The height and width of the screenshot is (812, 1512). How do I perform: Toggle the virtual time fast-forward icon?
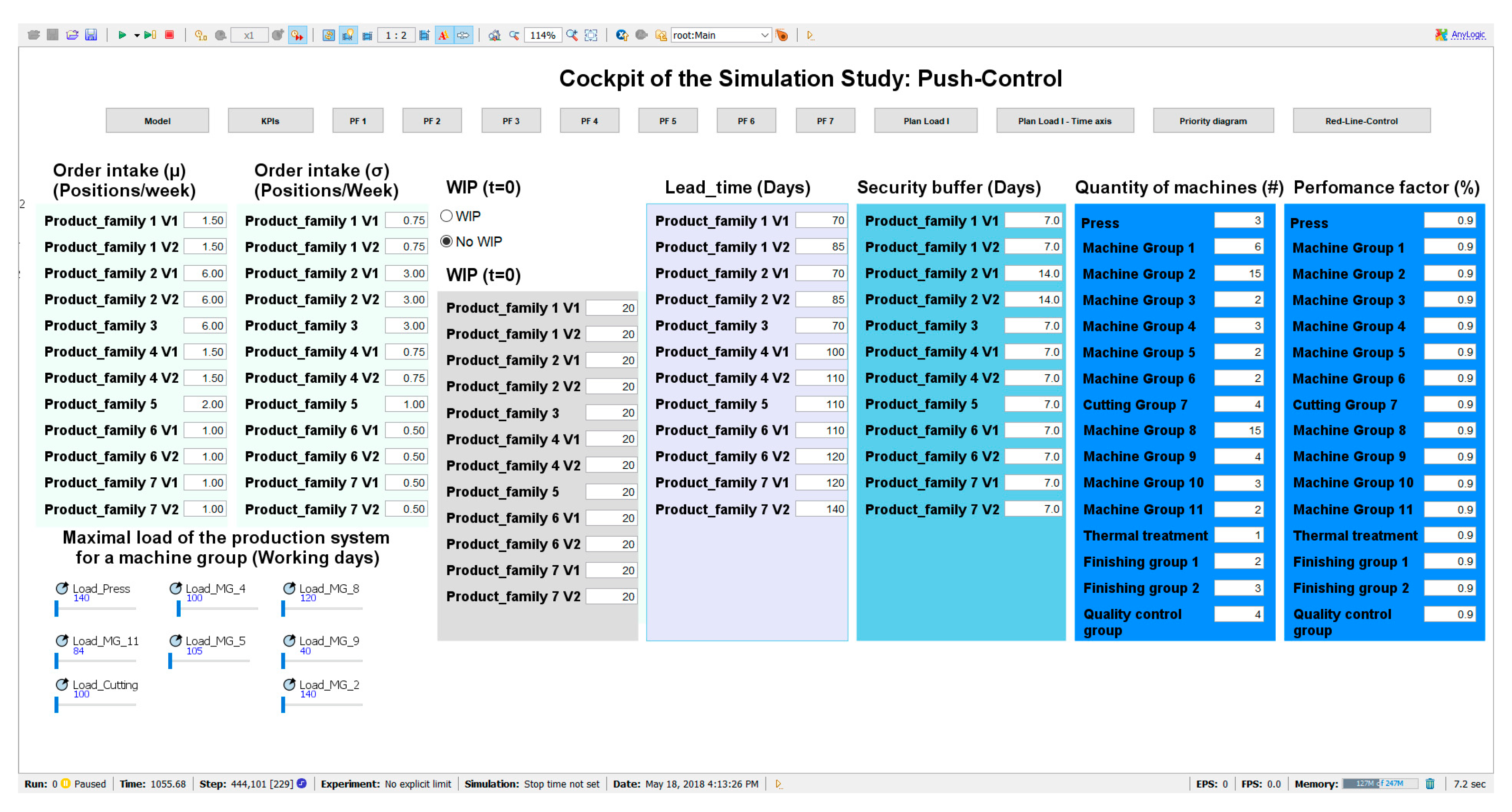click(298, 35)
